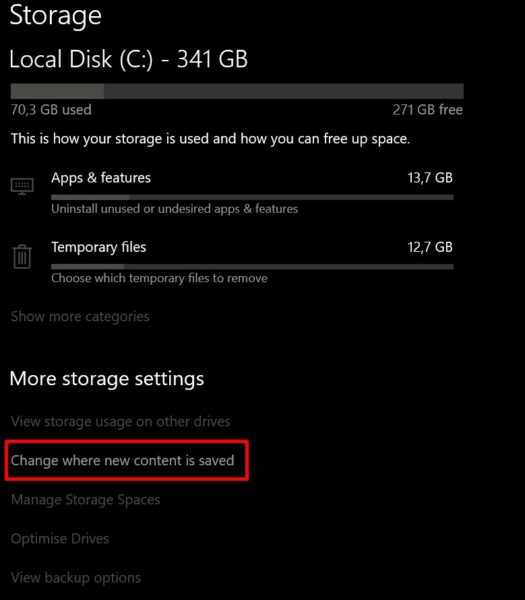The height and width of the screenshot is (600, 525).
Task: Click 'Choose which temporary files to remove'
Action: click(x=159, y=278)
